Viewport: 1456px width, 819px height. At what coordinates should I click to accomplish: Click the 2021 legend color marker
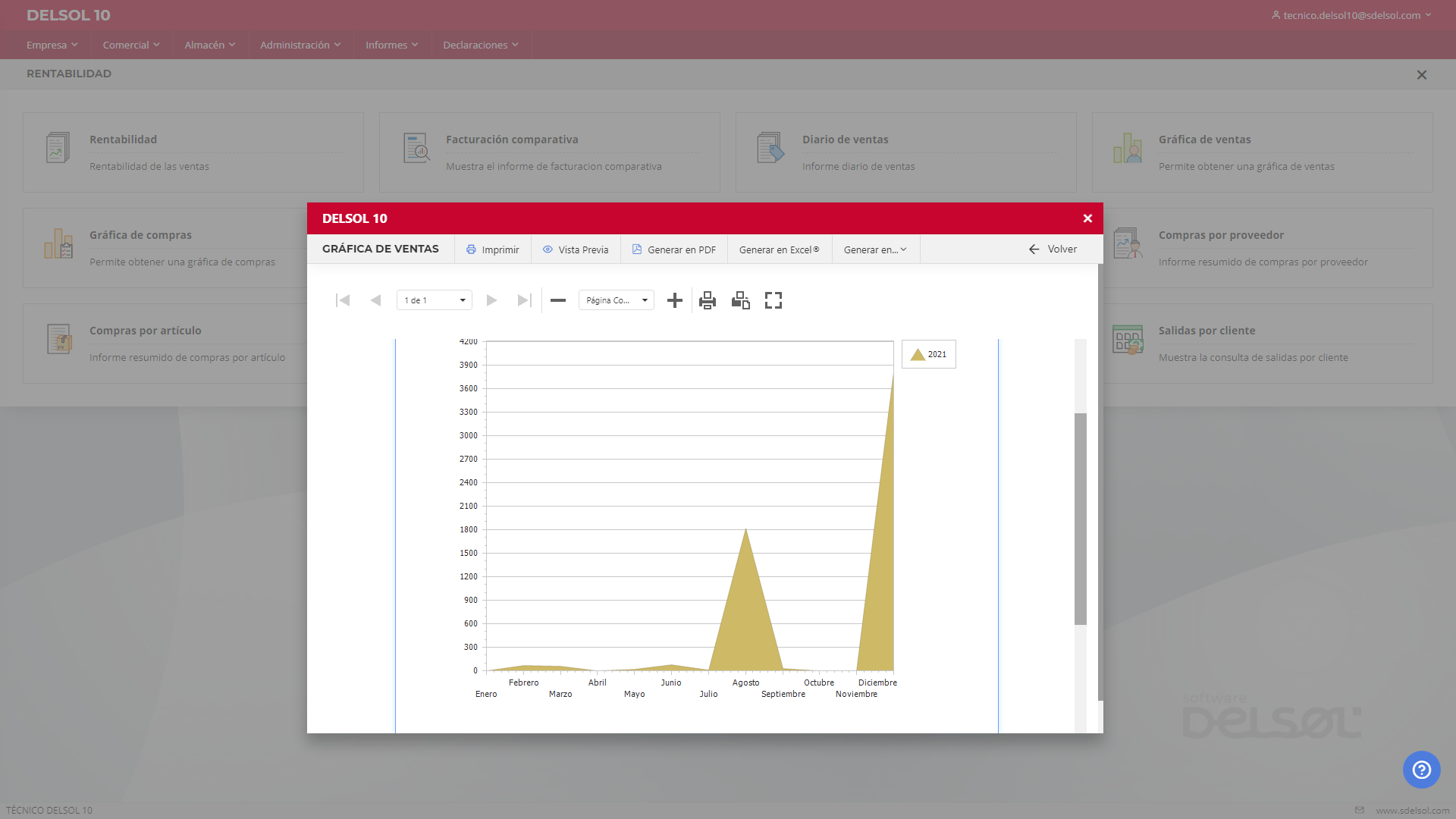(918, 354)
